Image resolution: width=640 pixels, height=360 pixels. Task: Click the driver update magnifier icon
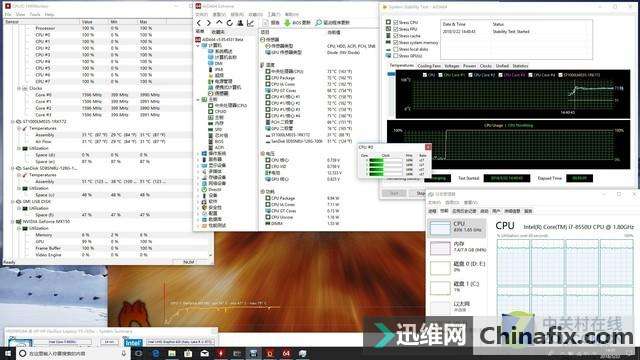coord(319,23)
